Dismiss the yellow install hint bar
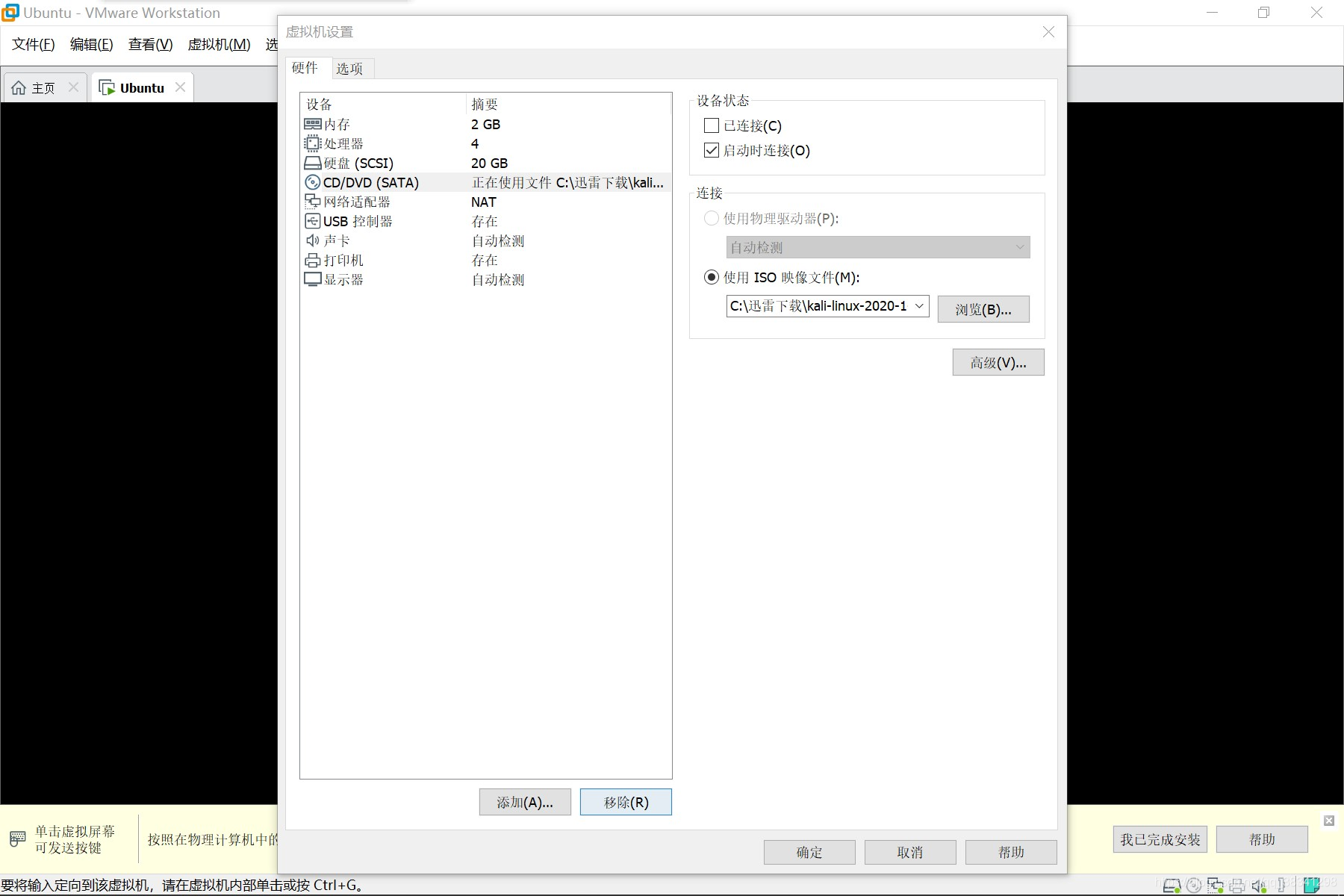 pos(1329,821)
